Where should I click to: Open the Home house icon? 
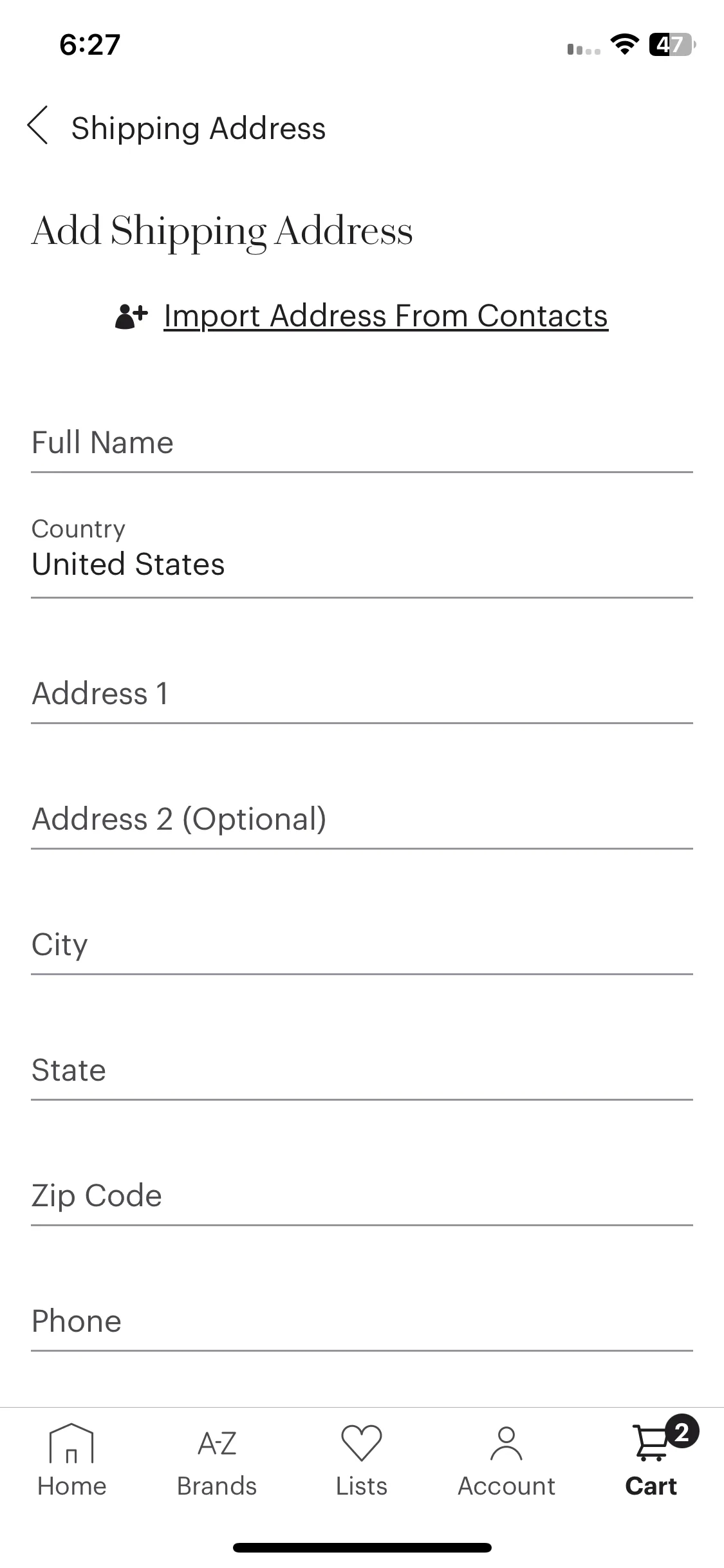click(x=71, y=1443)
